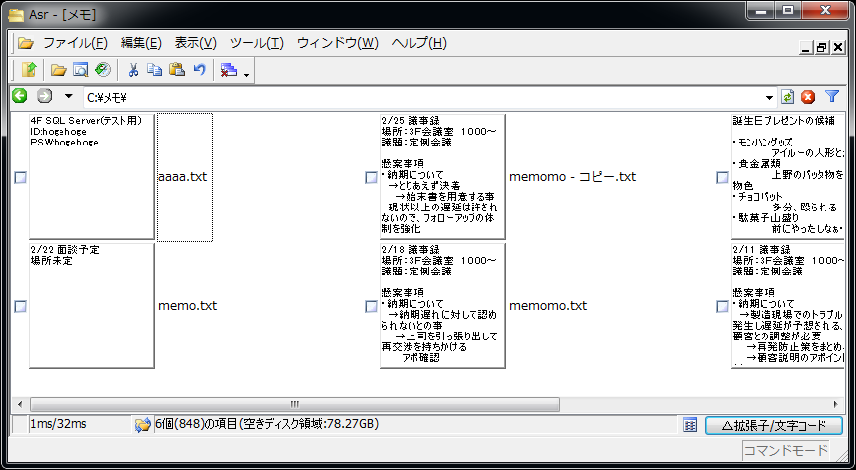Open the ツール(T) menu
Image resolution: width=856 pixels, height=470 pixels.
(256, 43)
